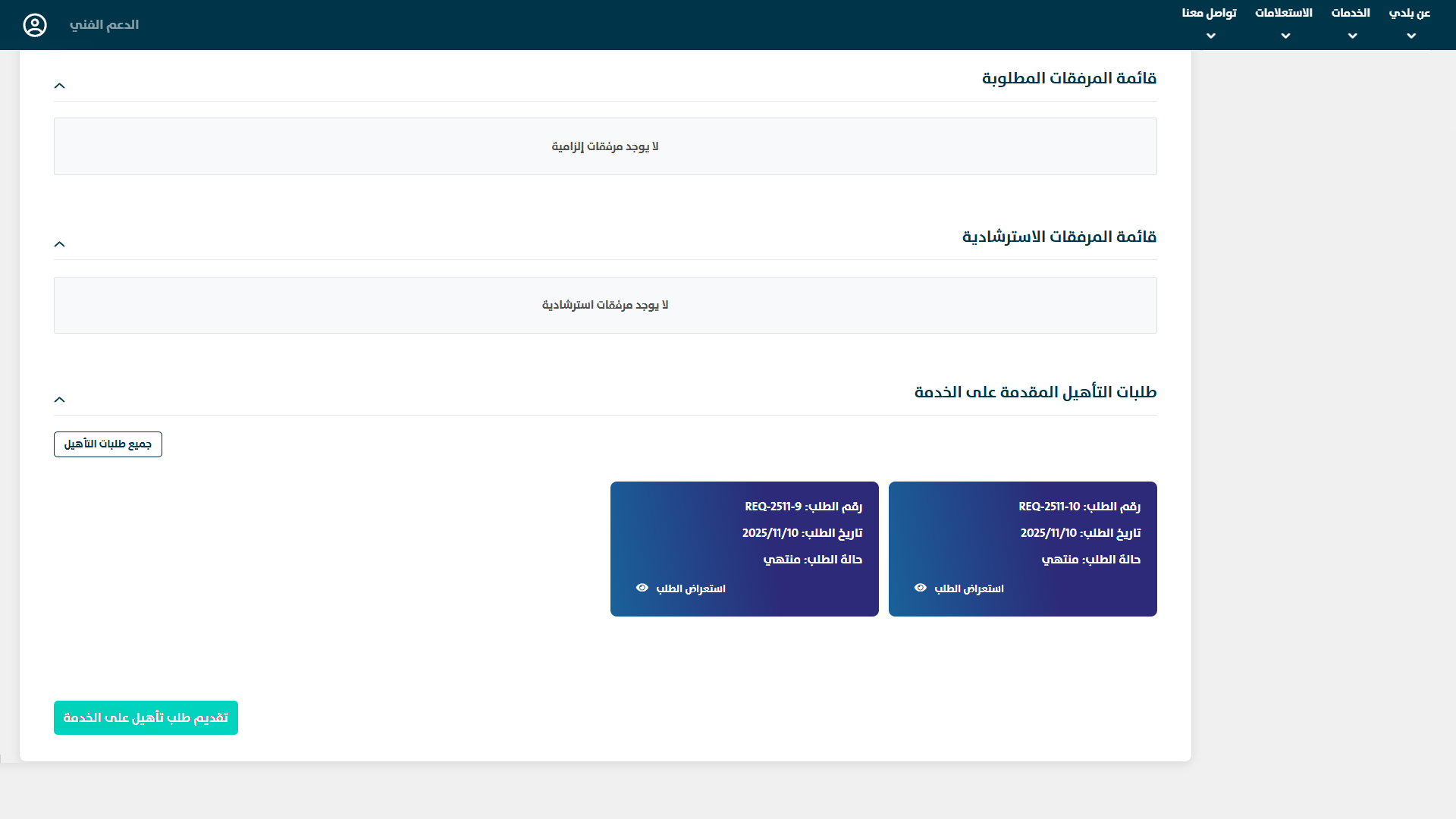Click استعراض الطلب for REQ-2511-10
This screenshot has width=1456, height=819.
pyautogui.click(x=968, y=589)
